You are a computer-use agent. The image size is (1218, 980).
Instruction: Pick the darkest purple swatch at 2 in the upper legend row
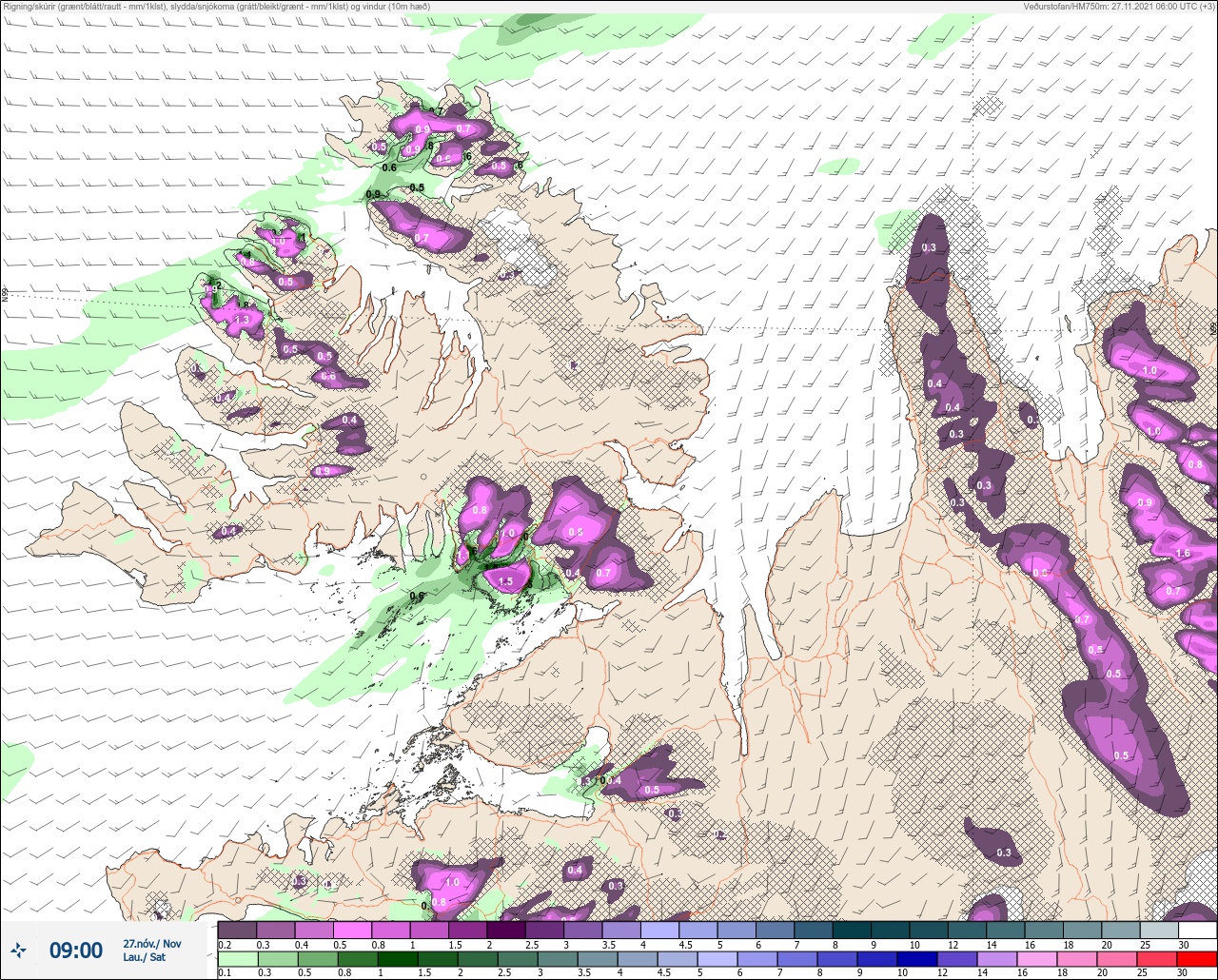505,930
